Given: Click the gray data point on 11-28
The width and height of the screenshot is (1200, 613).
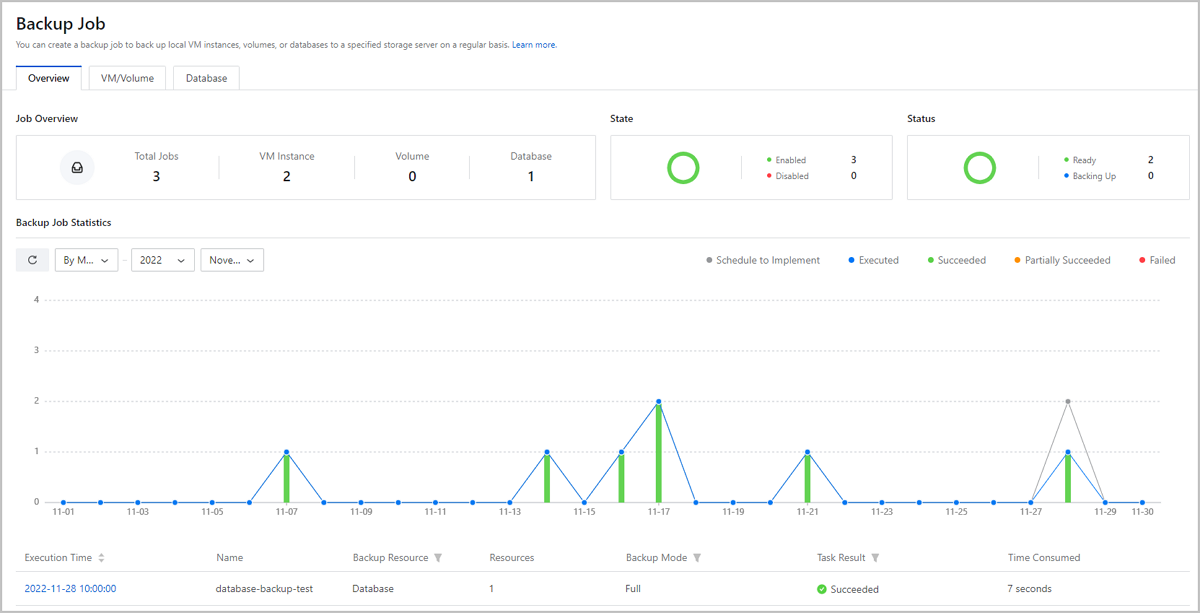Looking at the screenshot, I should (x=1068, y=401).
